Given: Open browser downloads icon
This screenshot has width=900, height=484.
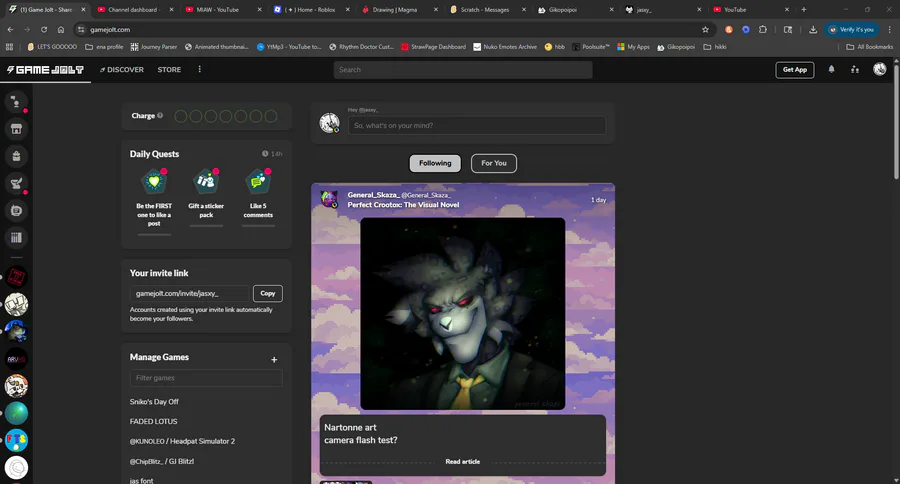Looking at the screenshot, I should [x=813, y=29].
